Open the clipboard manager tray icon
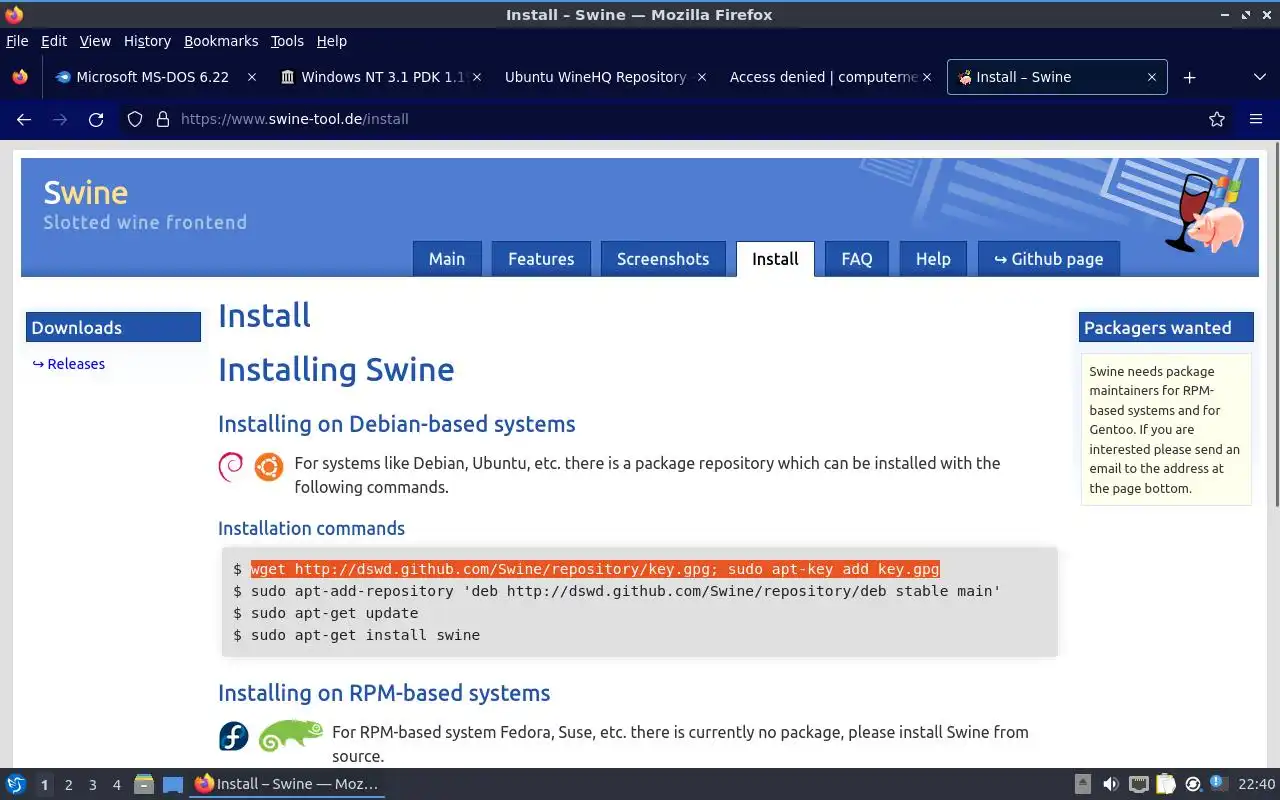This screenshot has height=800, width=1280. (x=1165, y=784)
